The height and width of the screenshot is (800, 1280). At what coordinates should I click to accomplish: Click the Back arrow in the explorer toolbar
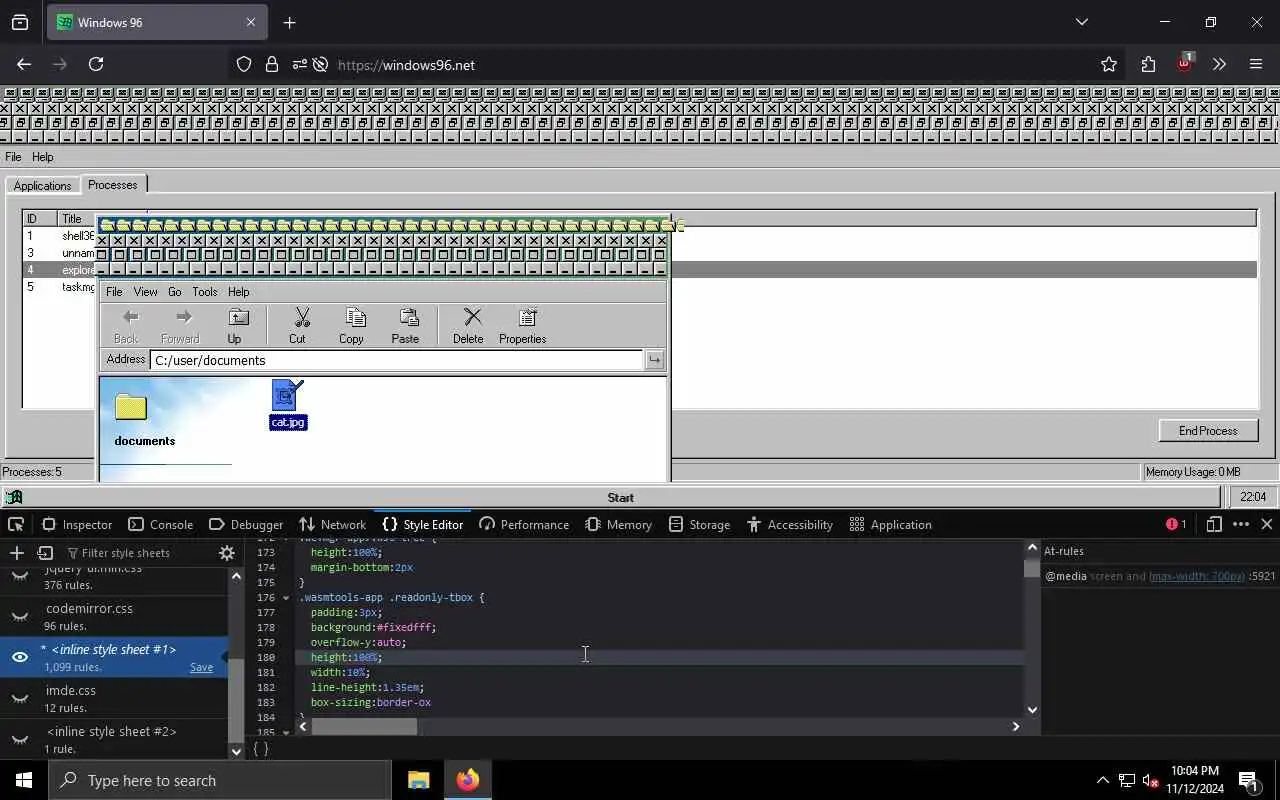130,317
